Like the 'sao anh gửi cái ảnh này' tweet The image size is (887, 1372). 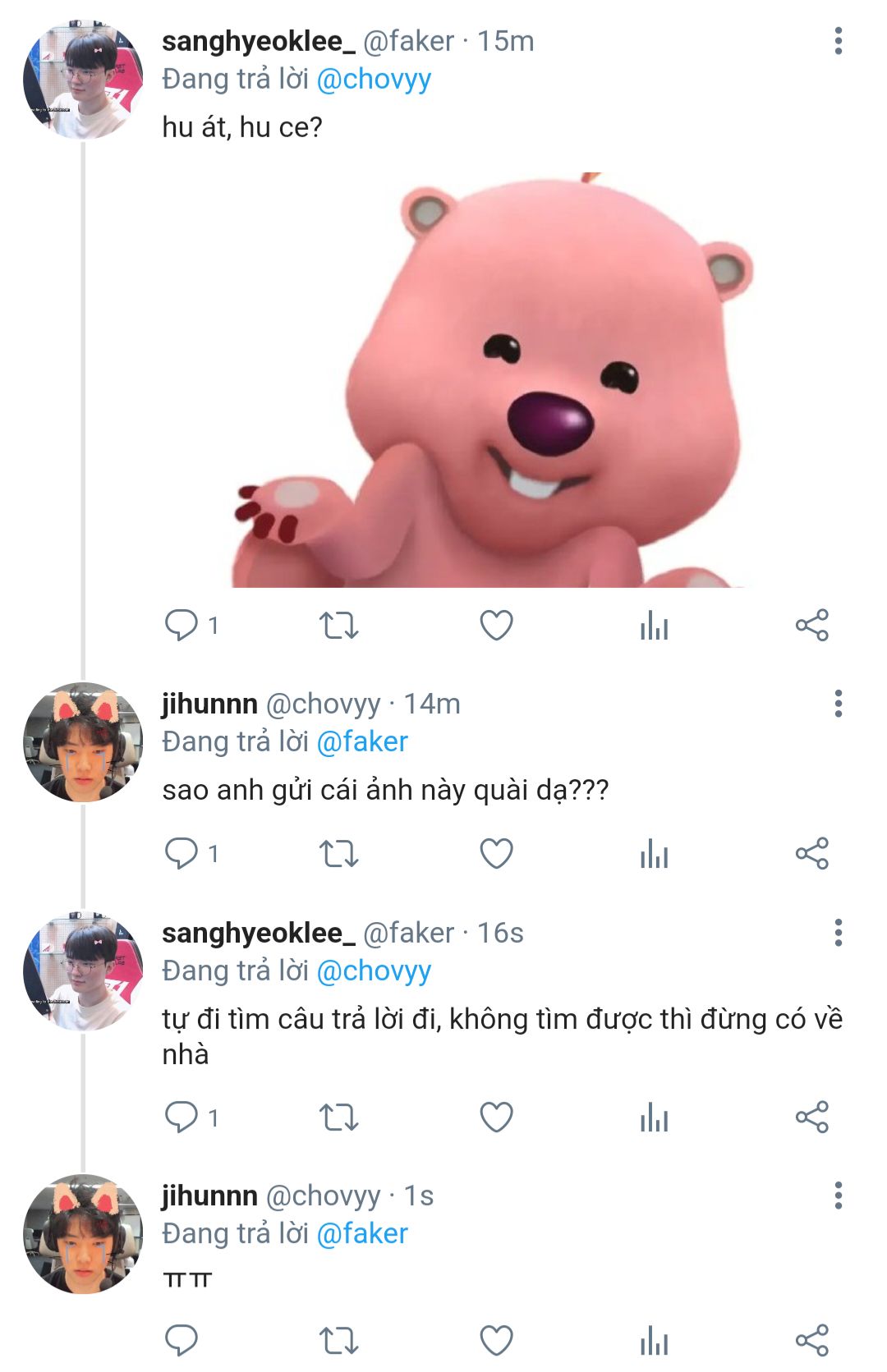coord(496,854)
